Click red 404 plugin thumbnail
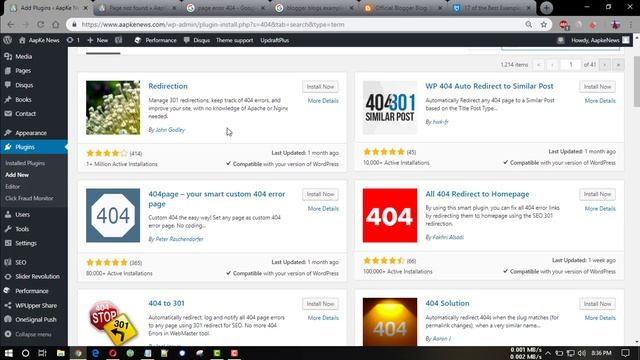 (390, 216)
